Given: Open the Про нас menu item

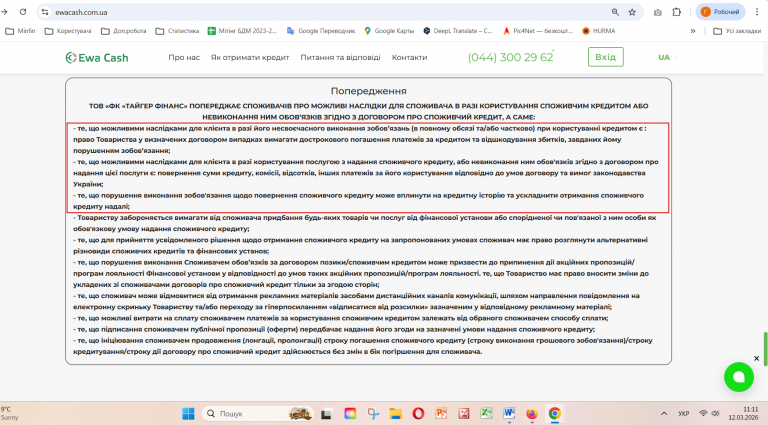Looking at the screenshot, I should [x=184, y=57].
